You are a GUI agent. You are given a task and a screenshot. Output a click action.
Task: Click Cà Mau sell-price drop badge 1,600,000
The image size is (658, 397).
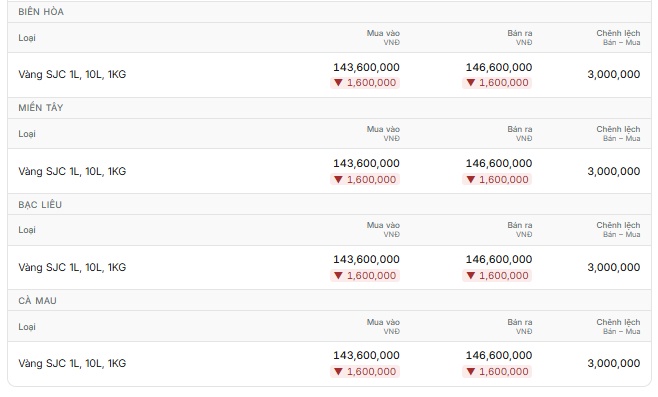(x=497, y=372)
